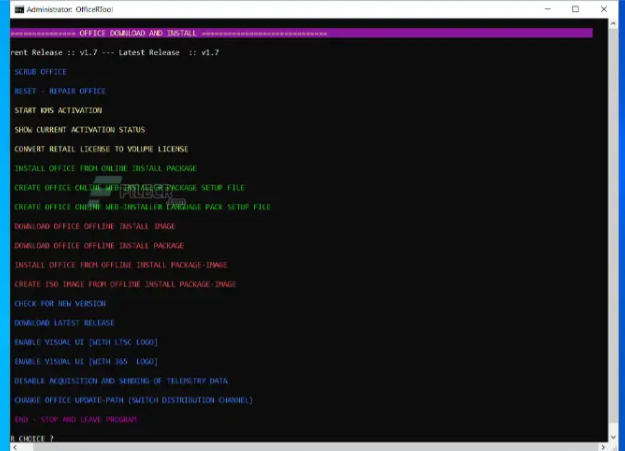Click DOWNLOAD OFFICE OFFLINE INSTALL IMAGE line
The height and width of the screenshot is (451, 625).
pos(95,226)
